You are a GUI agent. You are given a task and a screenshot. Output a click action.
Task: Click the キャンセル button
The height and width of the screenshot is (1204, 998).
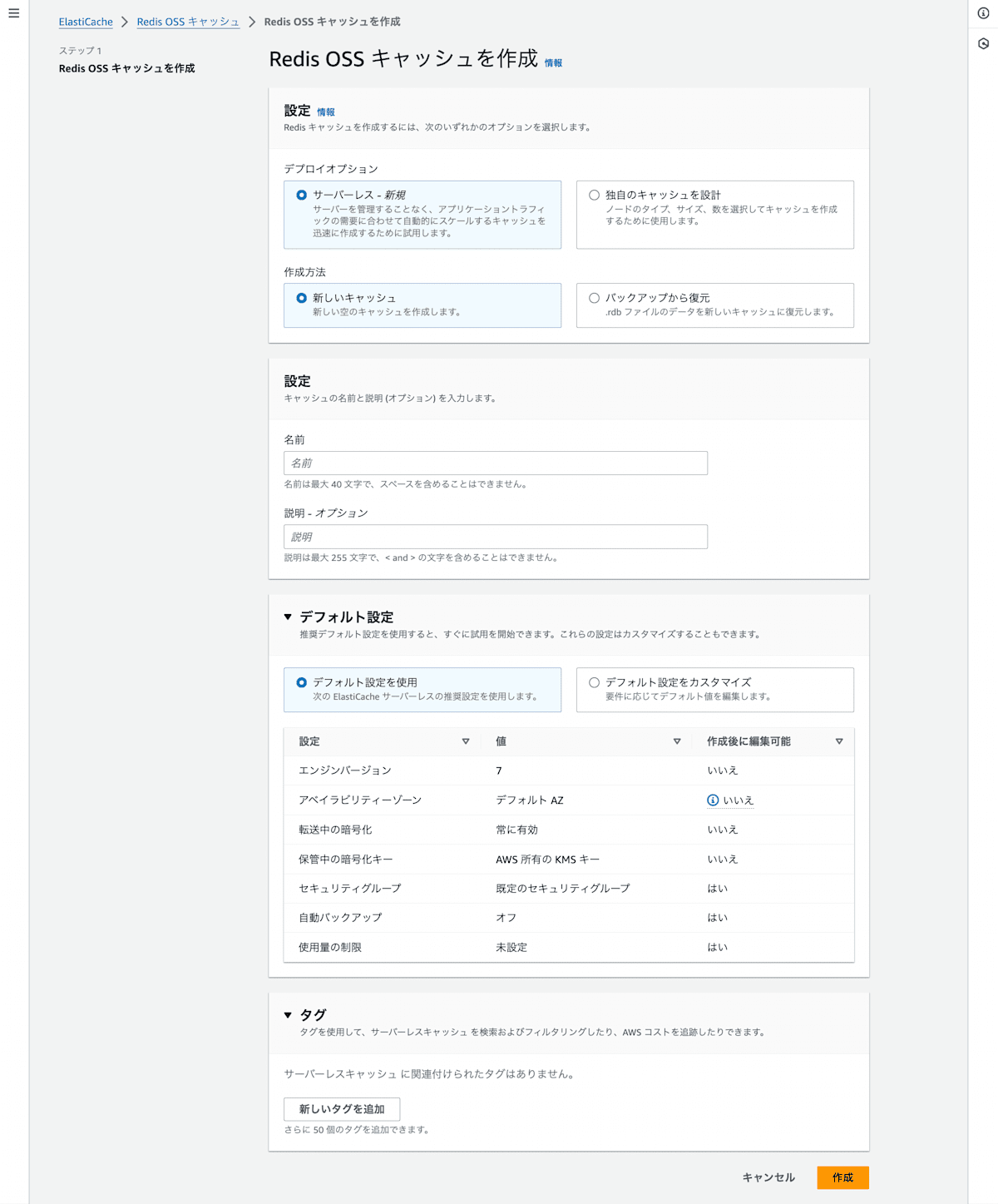pyautogui.click(x=768, y=1177)
